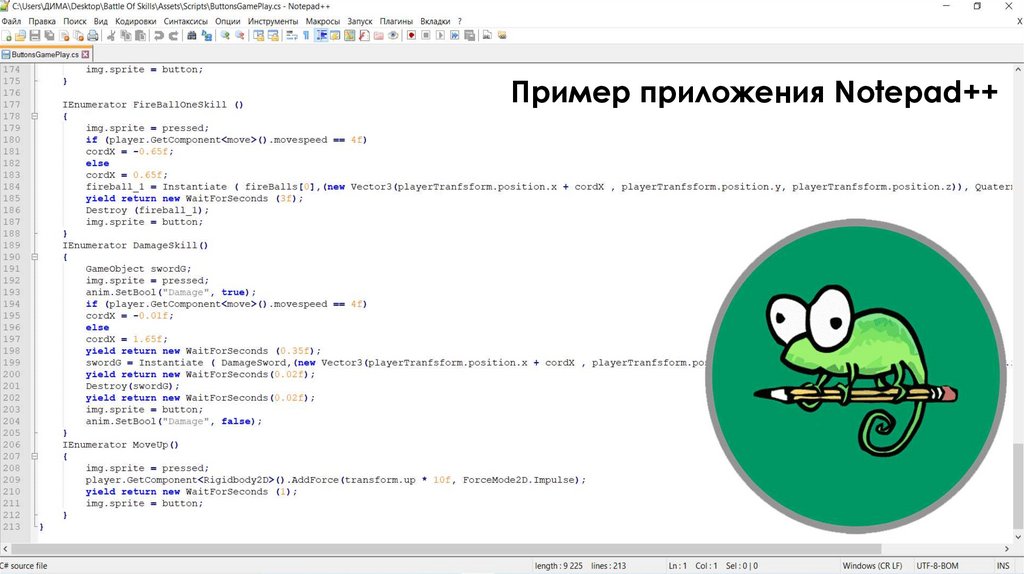This screenshot has width=1024, height=574.
Task: Collapse the FireBallOneSkill block at line 178
Action: [x=35, y=116]
